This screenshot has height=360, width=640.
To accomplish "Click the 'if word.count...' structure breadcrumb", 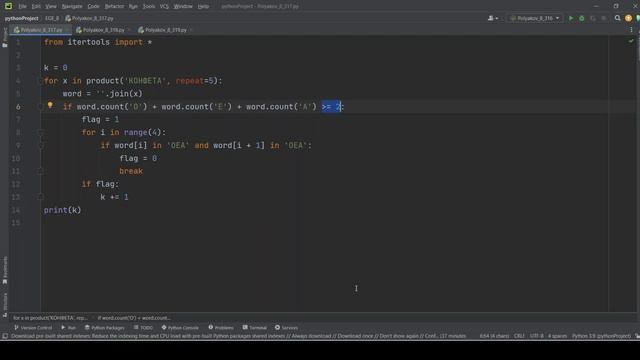I will 134,318.
